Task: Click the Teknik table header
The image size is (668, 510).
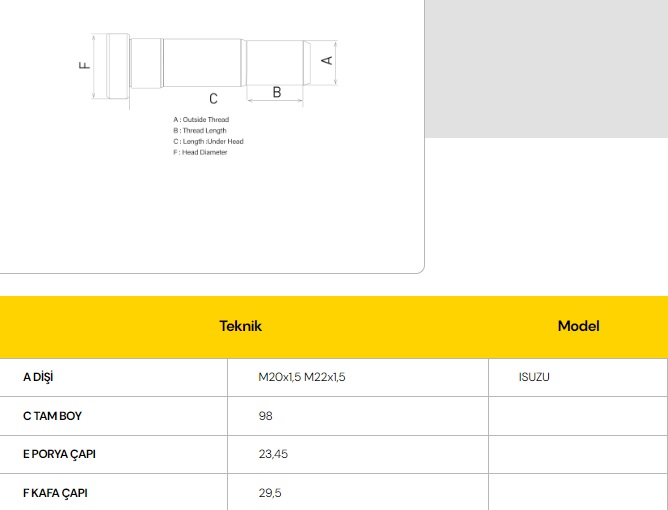Action: [241, 326]
